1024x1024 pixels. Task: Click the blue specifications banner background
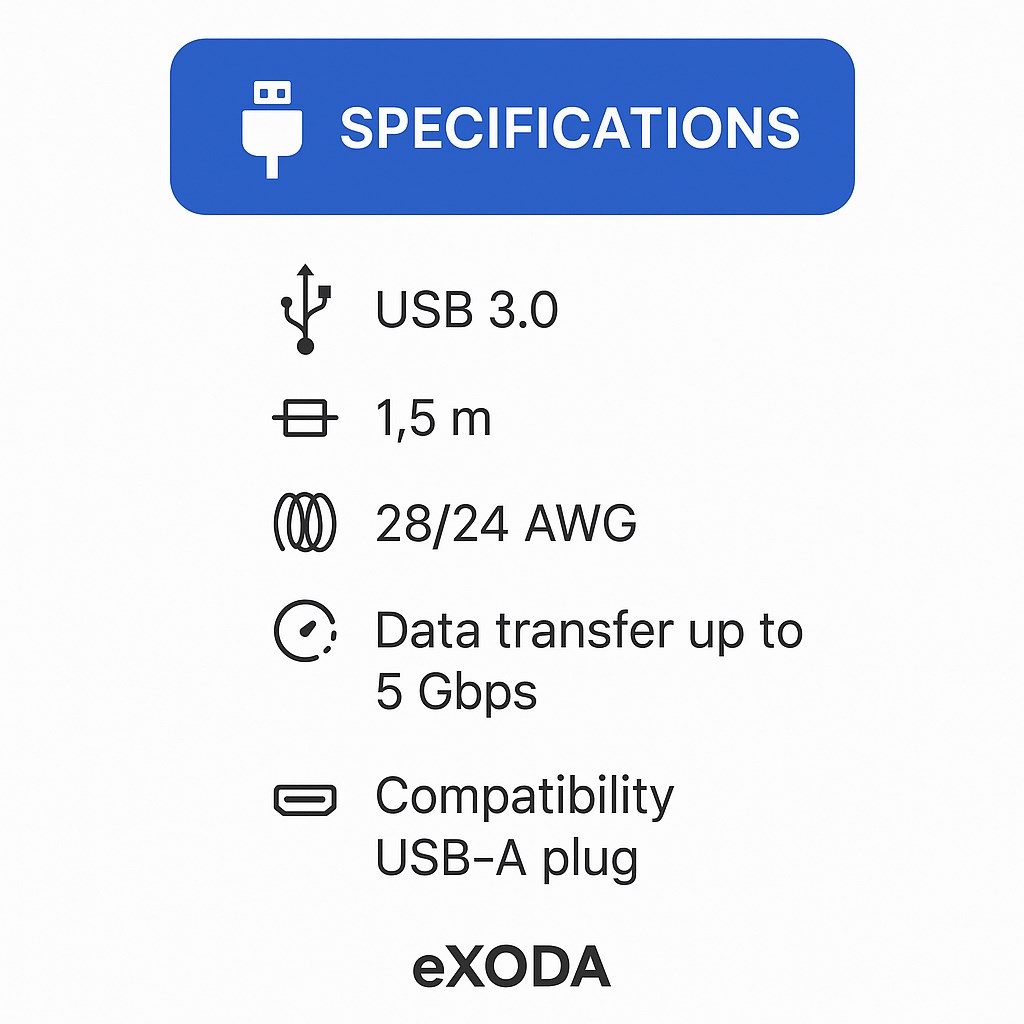tap(512, 127)
